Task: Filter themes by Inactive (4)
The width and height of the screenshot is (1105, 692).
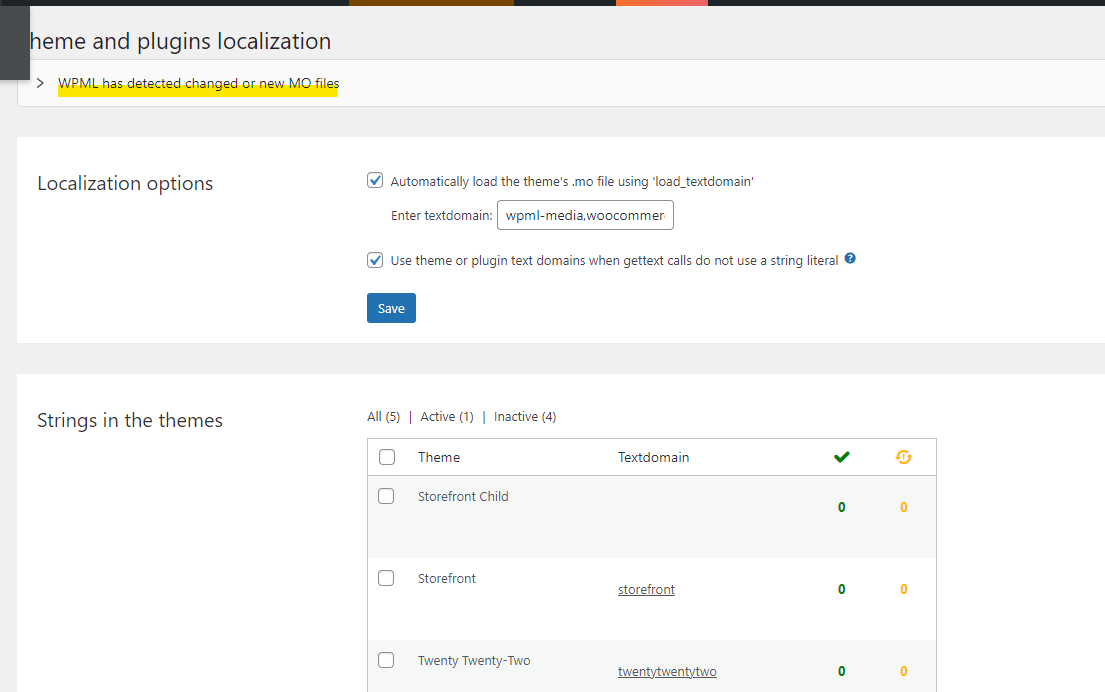Action: coord(525,416)
